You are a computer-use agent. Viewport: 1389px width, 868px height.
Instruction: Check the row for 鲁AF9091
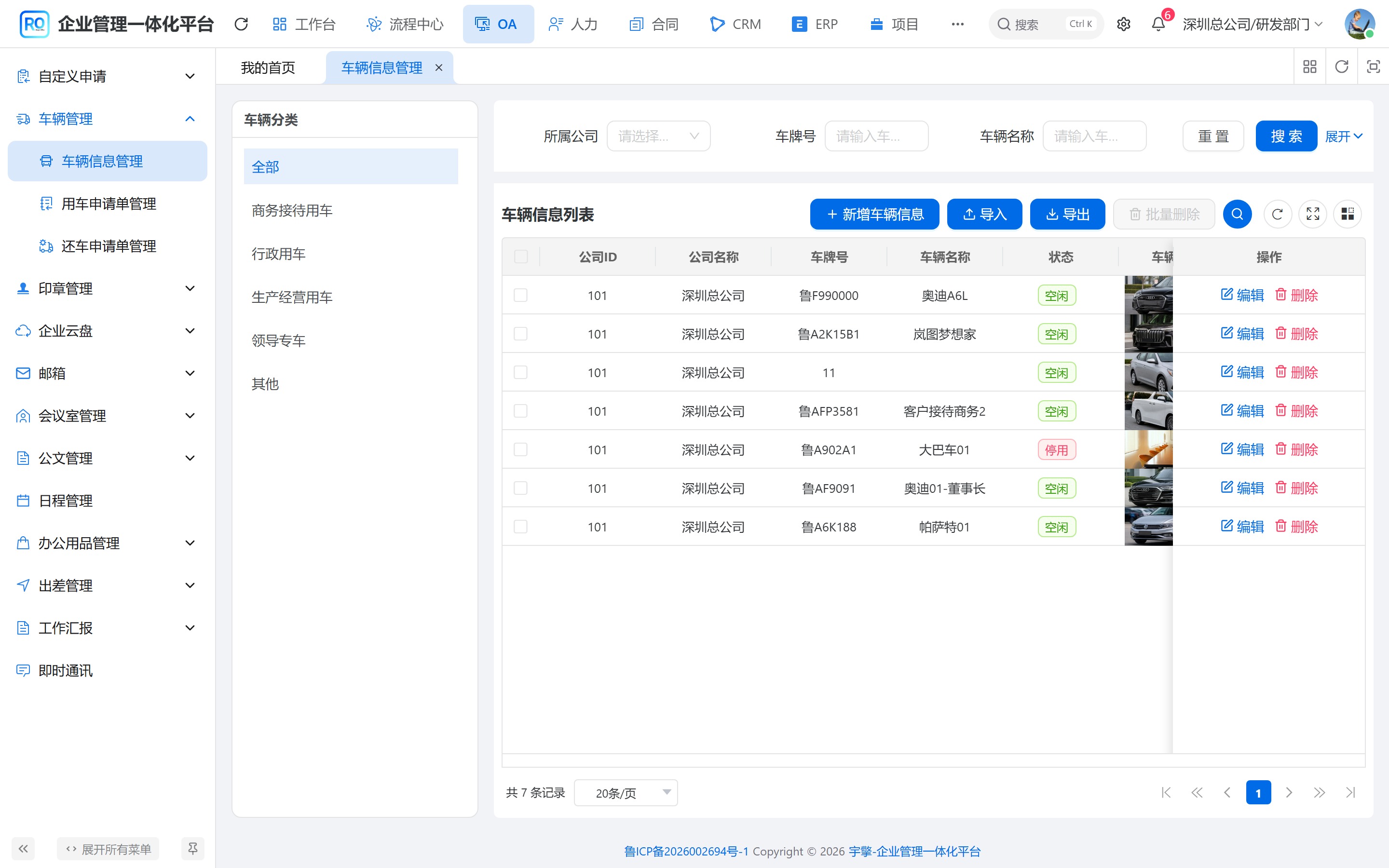click(520, 488)
